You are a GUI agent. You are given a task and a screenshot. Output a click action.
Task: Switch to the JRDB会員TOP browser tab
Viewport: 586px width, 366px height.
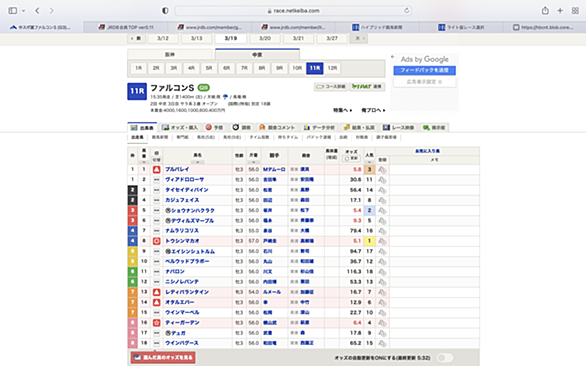126,27
